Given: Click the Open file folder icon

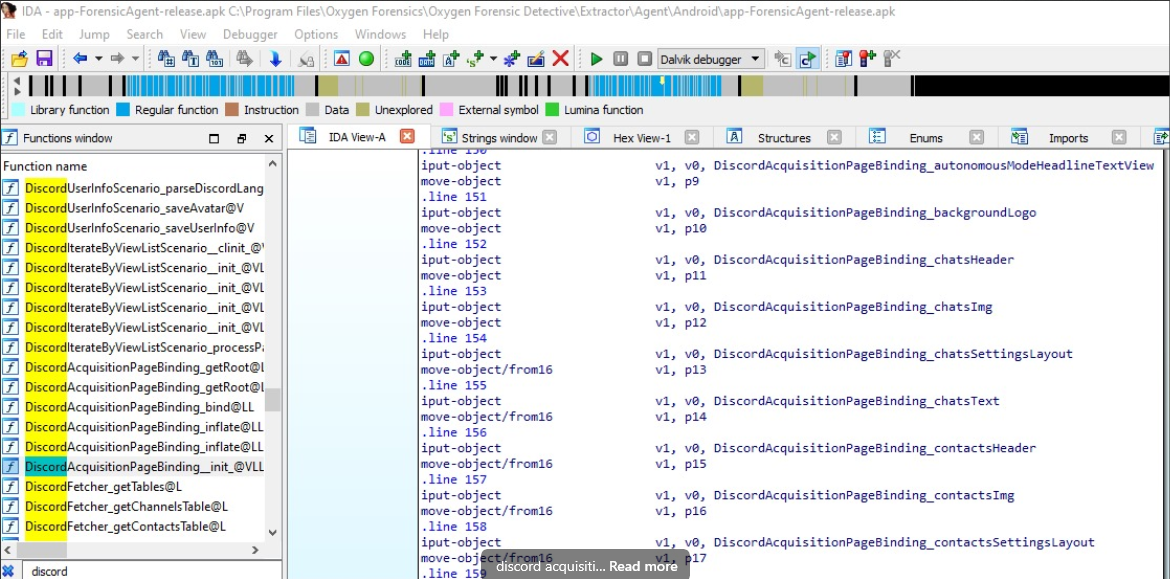Looking at the screenshot, I should point(19,59).
